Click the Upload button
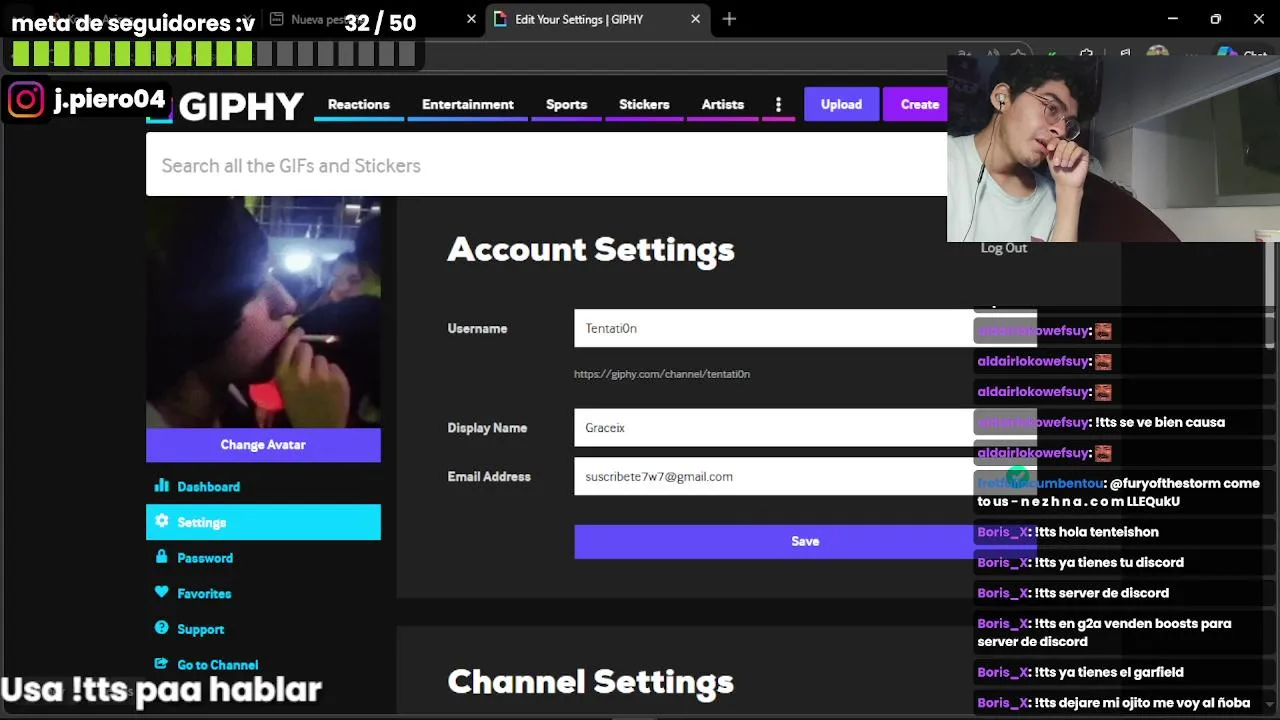 [x=841, y=104]
